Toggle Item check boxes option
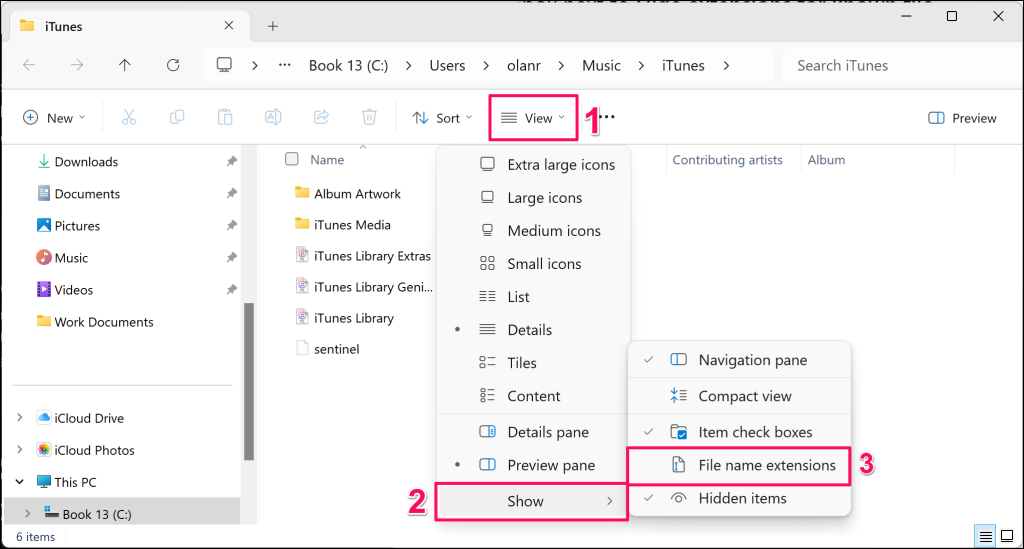Image resolution: width=1024 pixels, height=549 pixels. click(x=739, y=431)
